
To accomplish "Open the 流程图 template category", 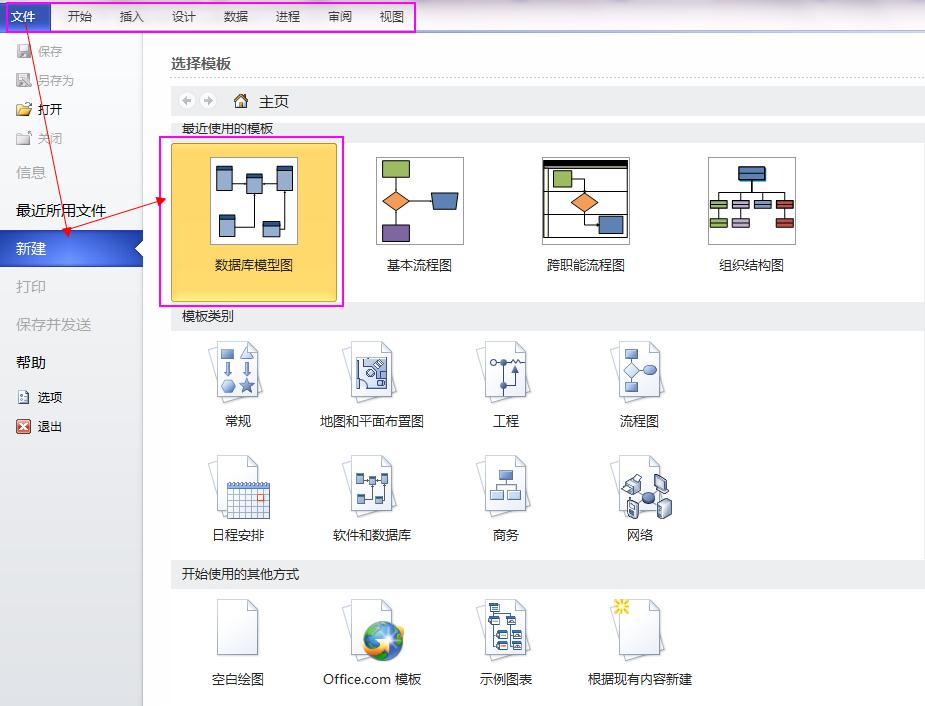I will click(639, 385).
